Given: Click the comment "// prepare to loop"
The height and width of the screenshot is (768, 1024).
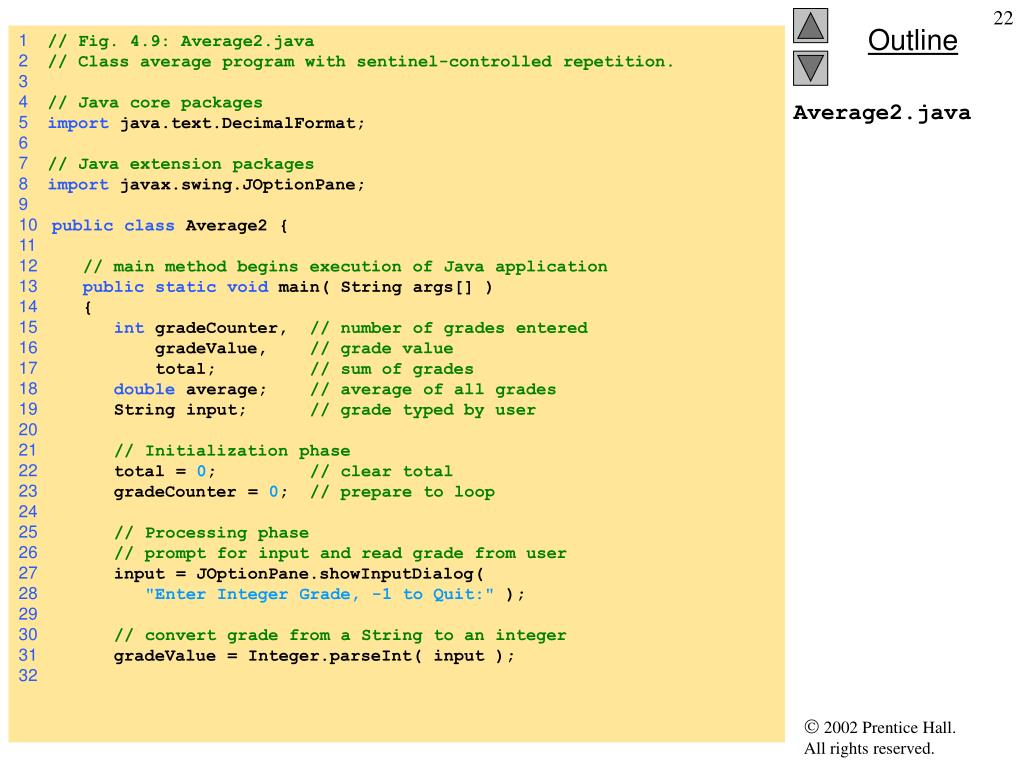Looking at the screenshot, I should pos(402,492).
